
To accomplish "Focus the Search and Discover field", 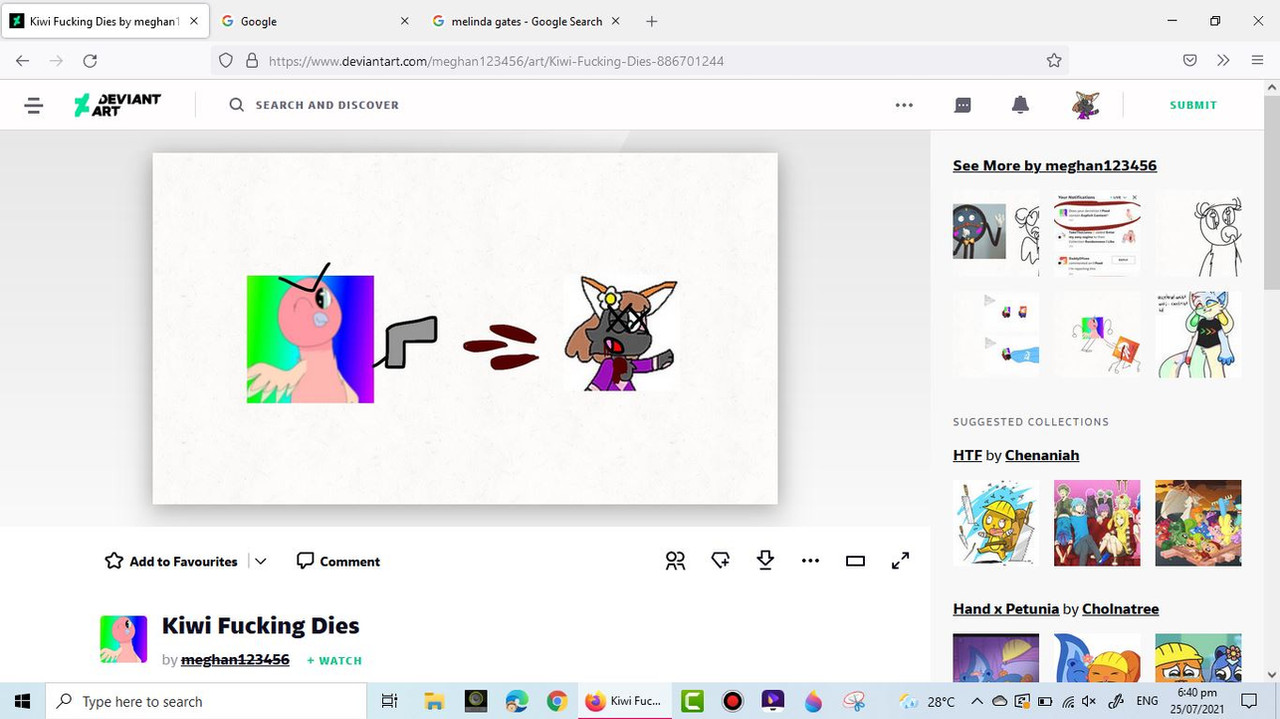I will 327,105.
